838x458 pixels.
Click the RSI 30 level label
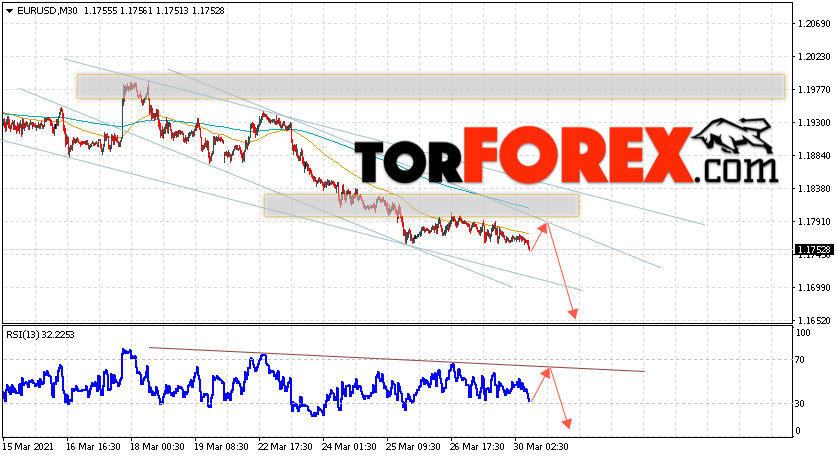click(800, 403)
